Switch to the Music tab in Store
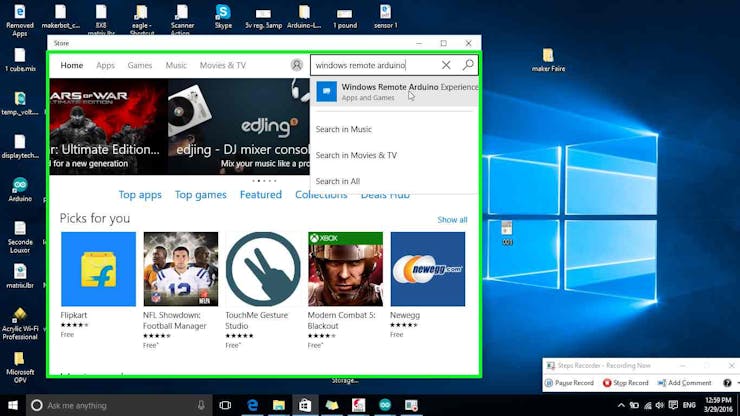The image size is (740, 416). pos(176,65)
